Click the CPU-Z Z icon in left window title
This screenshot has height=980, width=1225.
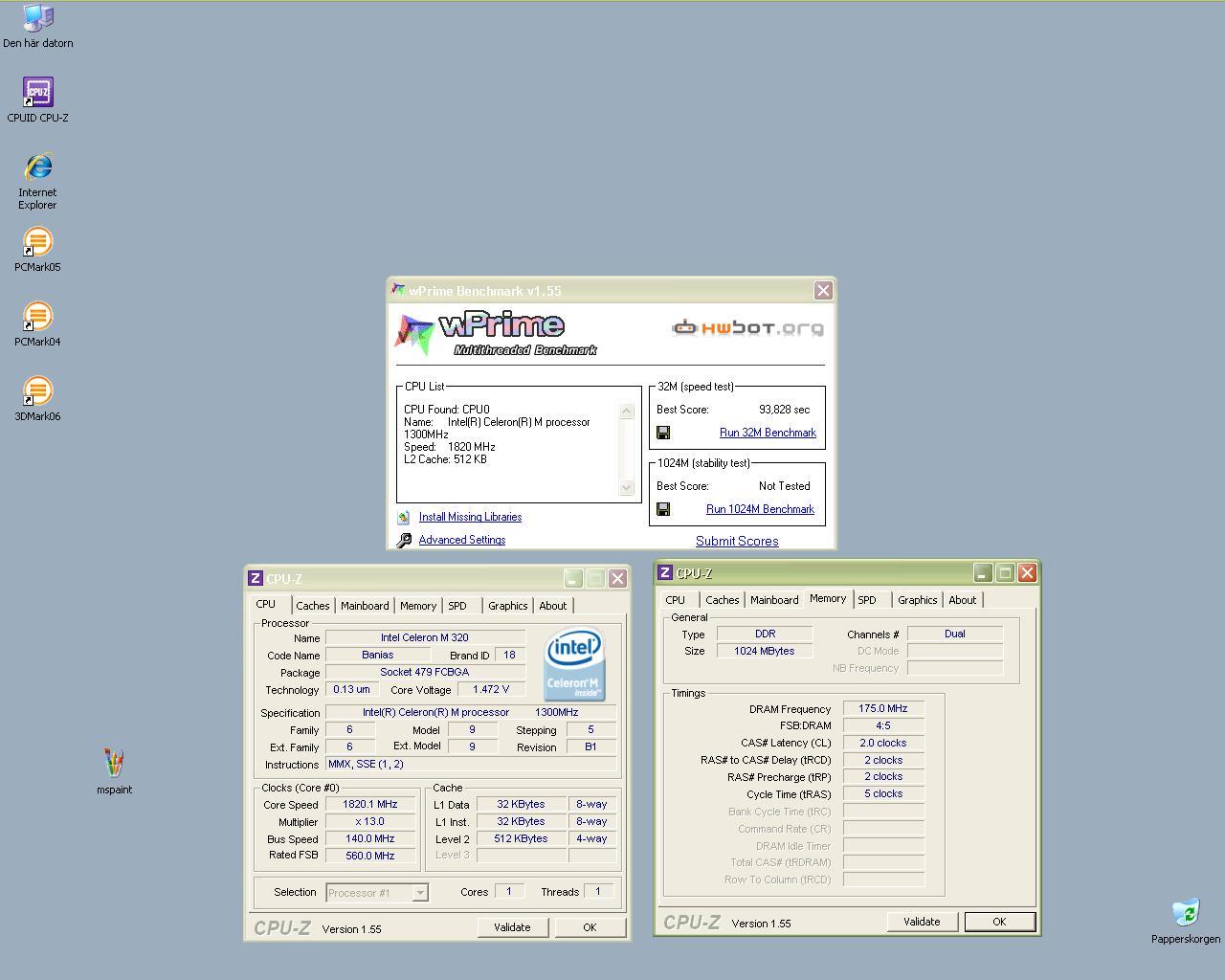pos(255,578)
